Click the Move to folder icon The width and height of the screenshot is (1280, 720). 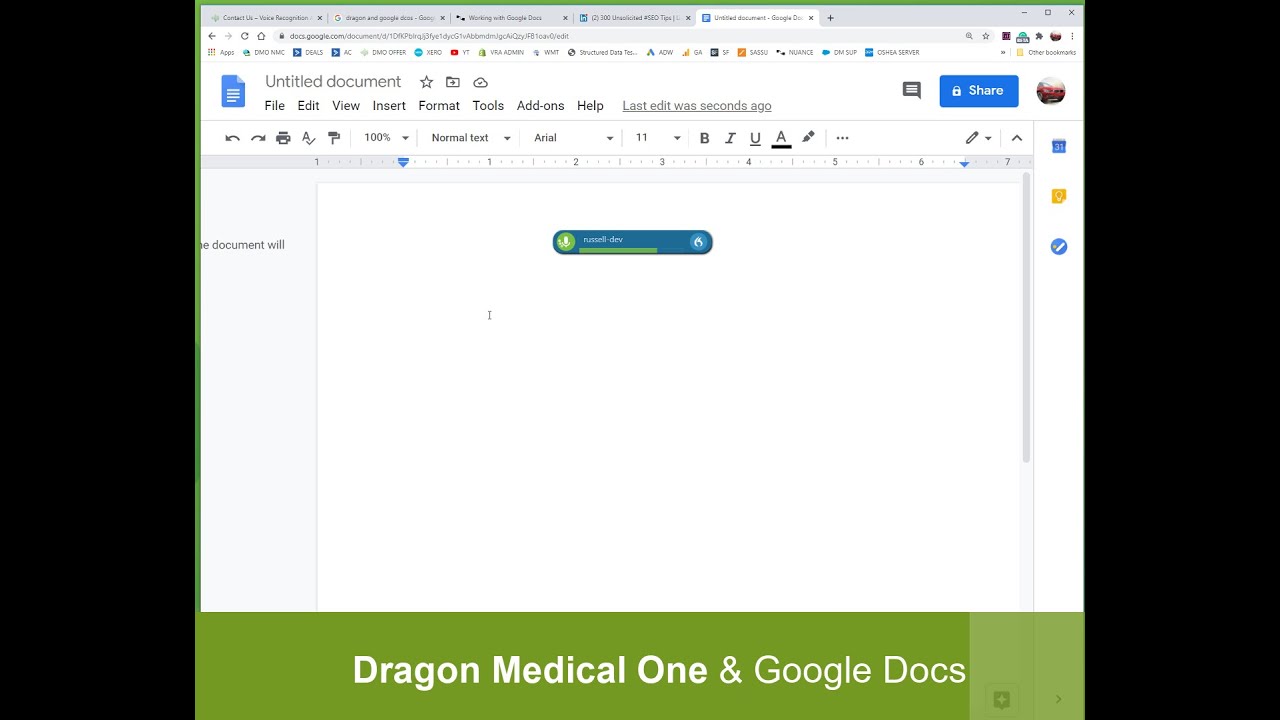tap(453, 82)
